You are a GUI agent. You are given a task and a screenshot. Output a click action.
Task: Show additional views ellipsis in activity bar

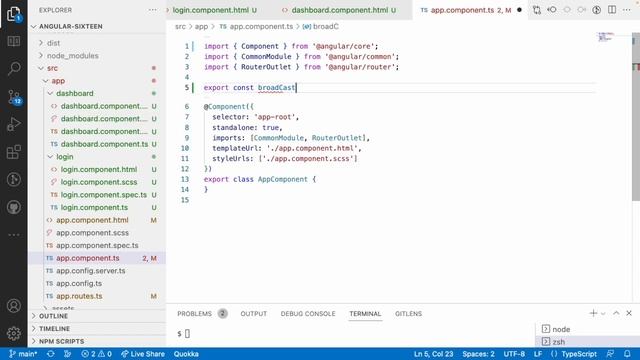click(14, 235)
